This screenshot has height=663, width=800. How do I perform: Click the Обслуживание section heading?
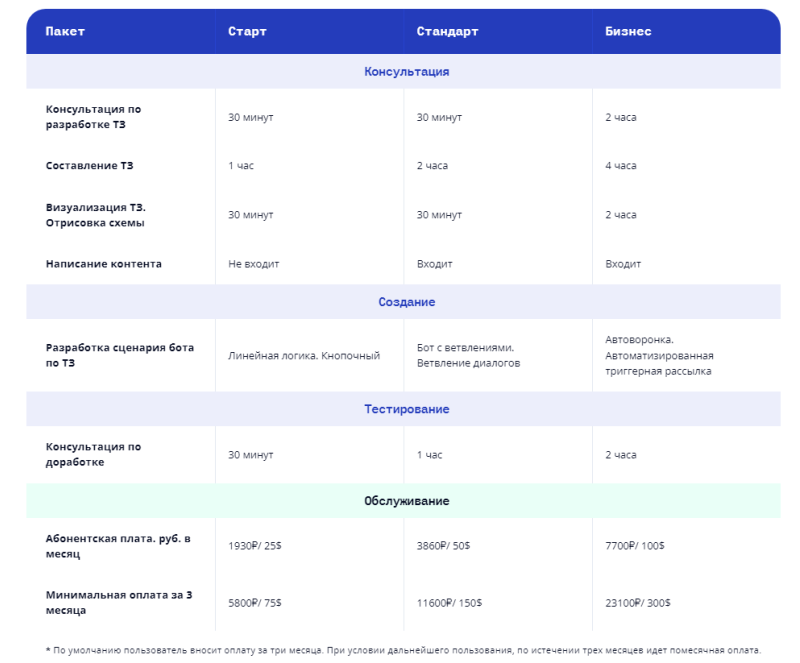pos(407,501)
